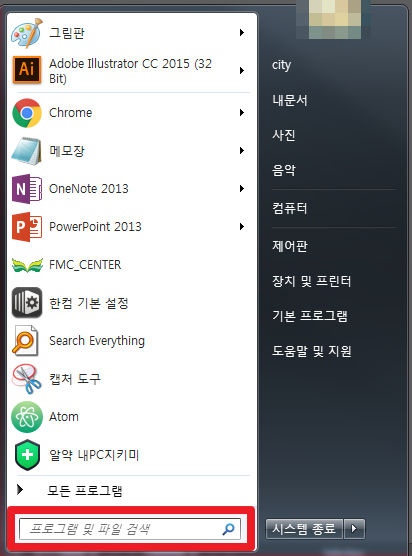Open 음악 library
The height and width of the screenshot is (556, 412).
click(284, 170)
